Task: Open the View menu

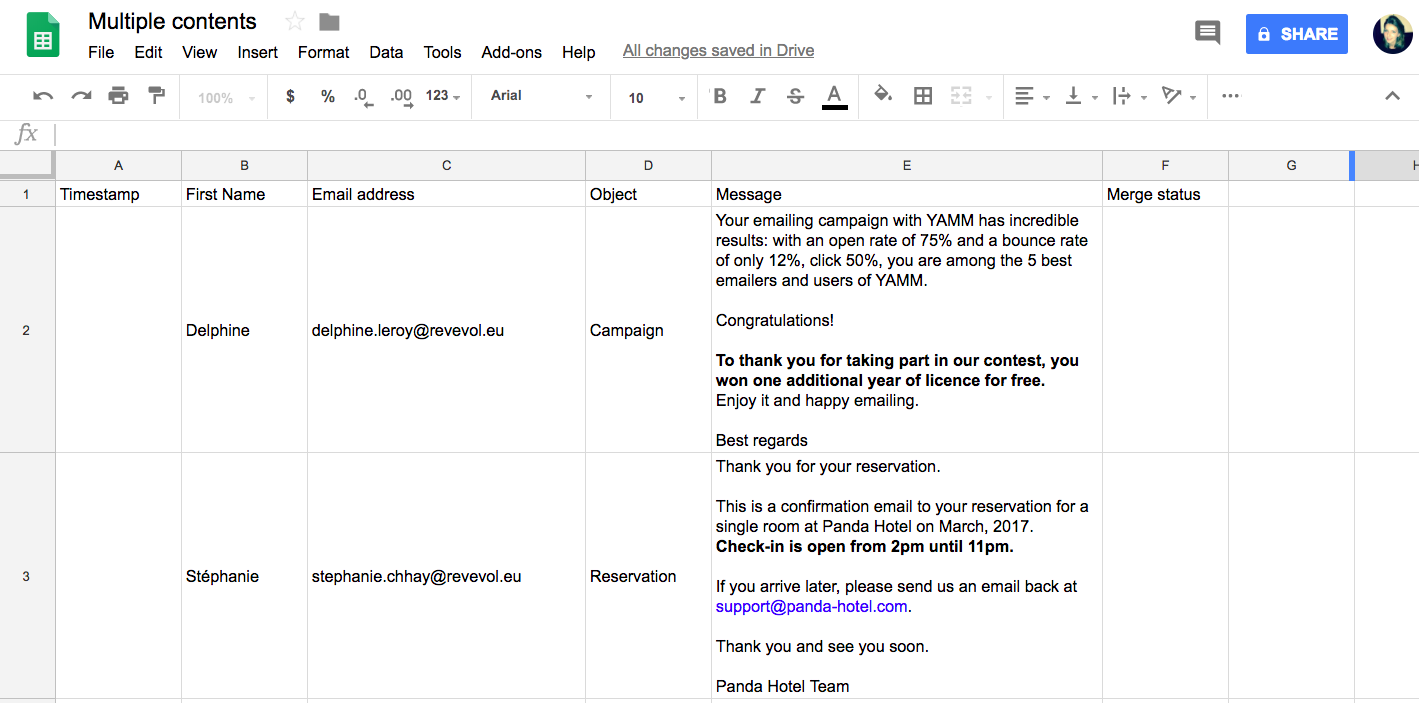Action: tap(200, 52)
